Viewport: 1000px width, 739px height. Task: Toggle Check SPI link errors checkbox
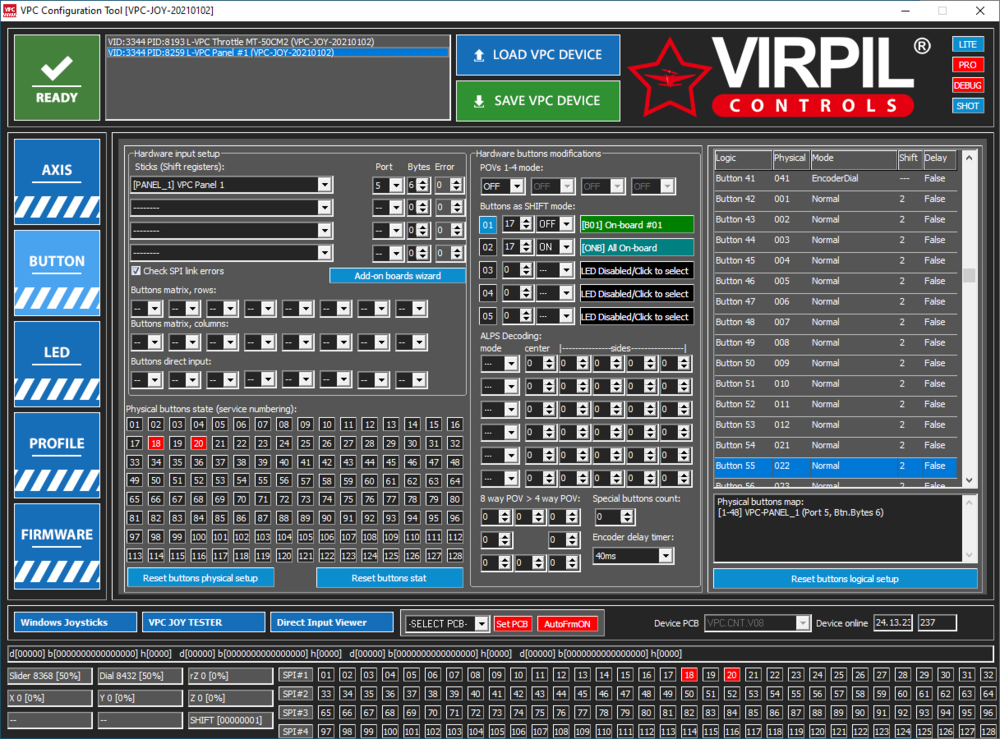[136, 271]
